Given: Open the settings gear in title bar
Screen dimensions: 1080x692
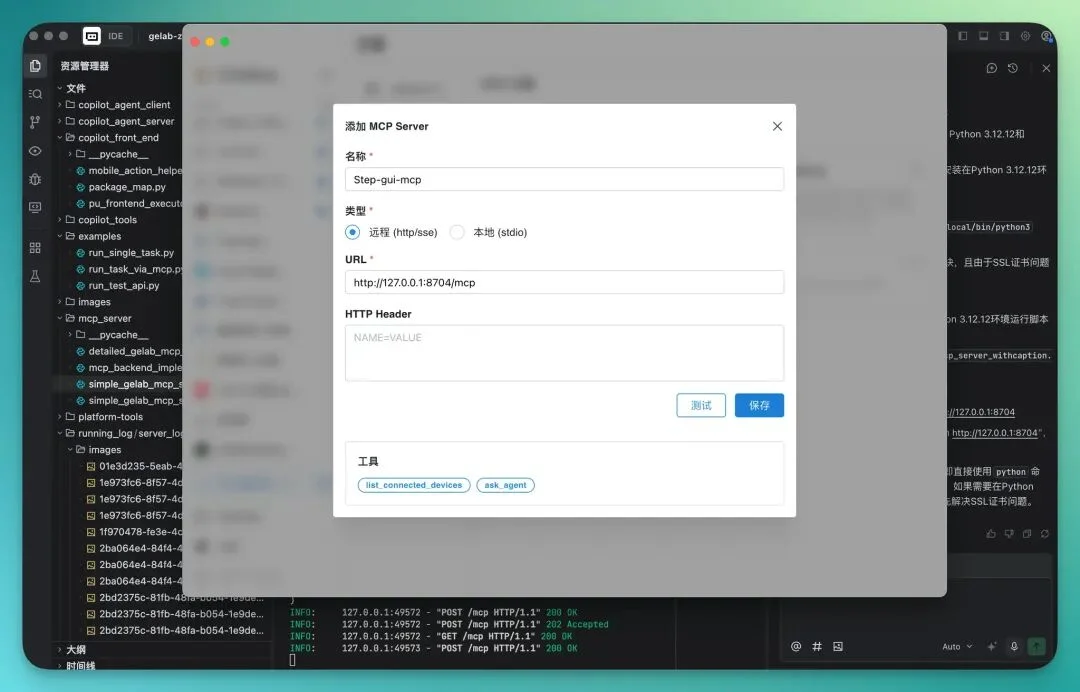Looking at the screenshot, I should [1025, 36].
